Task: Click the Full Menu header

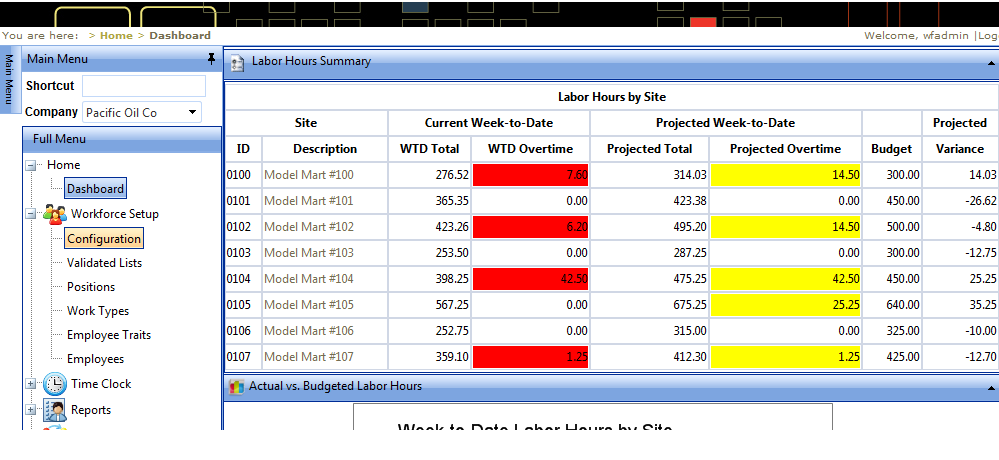Action: coord(122,139)
